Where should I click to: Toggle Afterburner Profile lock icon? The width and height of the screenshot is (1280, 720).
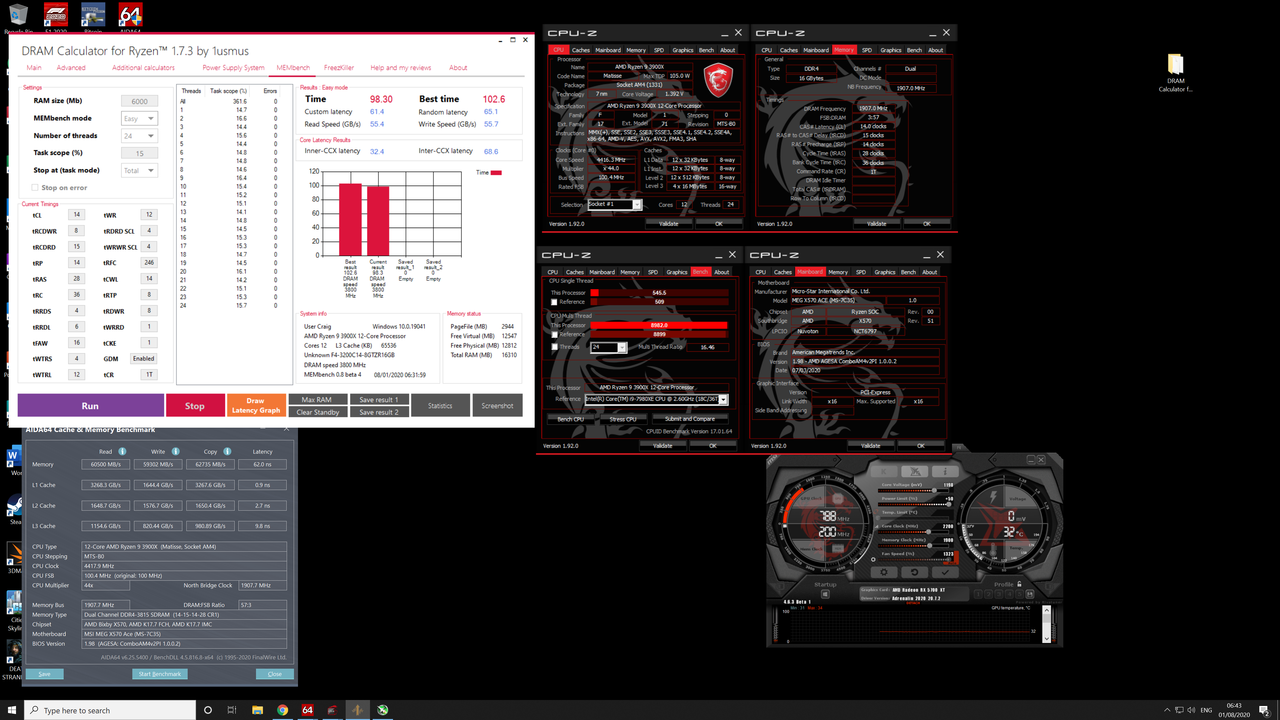click(x=1019, y=584)
